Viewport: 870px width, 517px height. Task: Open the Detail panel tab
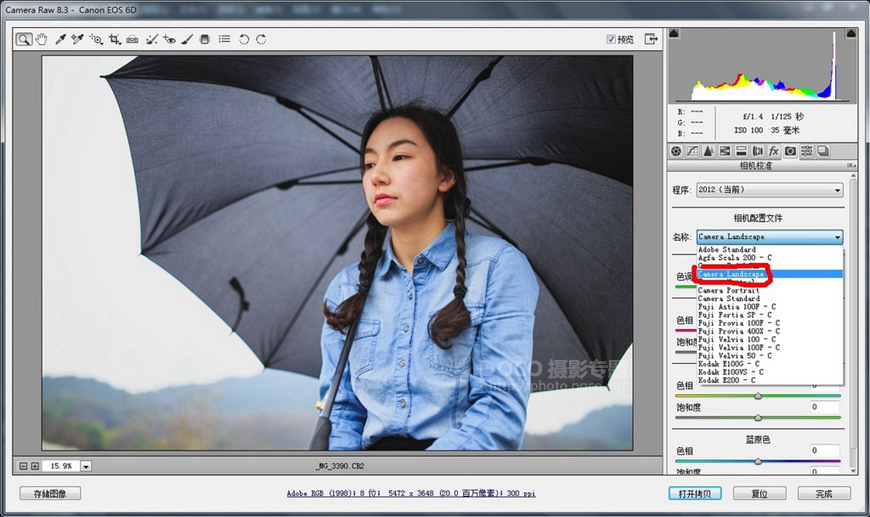tap(709, 151)
